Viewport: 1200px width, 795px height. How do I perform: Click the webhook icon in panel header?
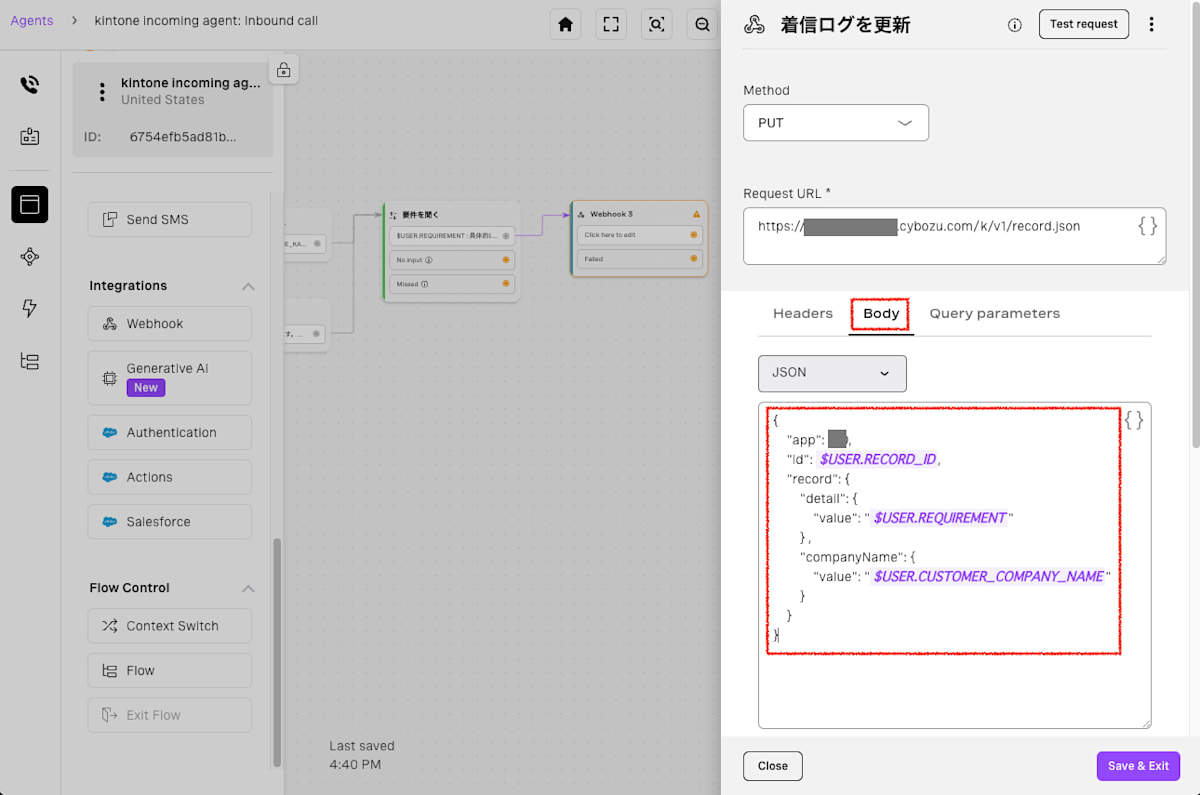pos(755,25)
